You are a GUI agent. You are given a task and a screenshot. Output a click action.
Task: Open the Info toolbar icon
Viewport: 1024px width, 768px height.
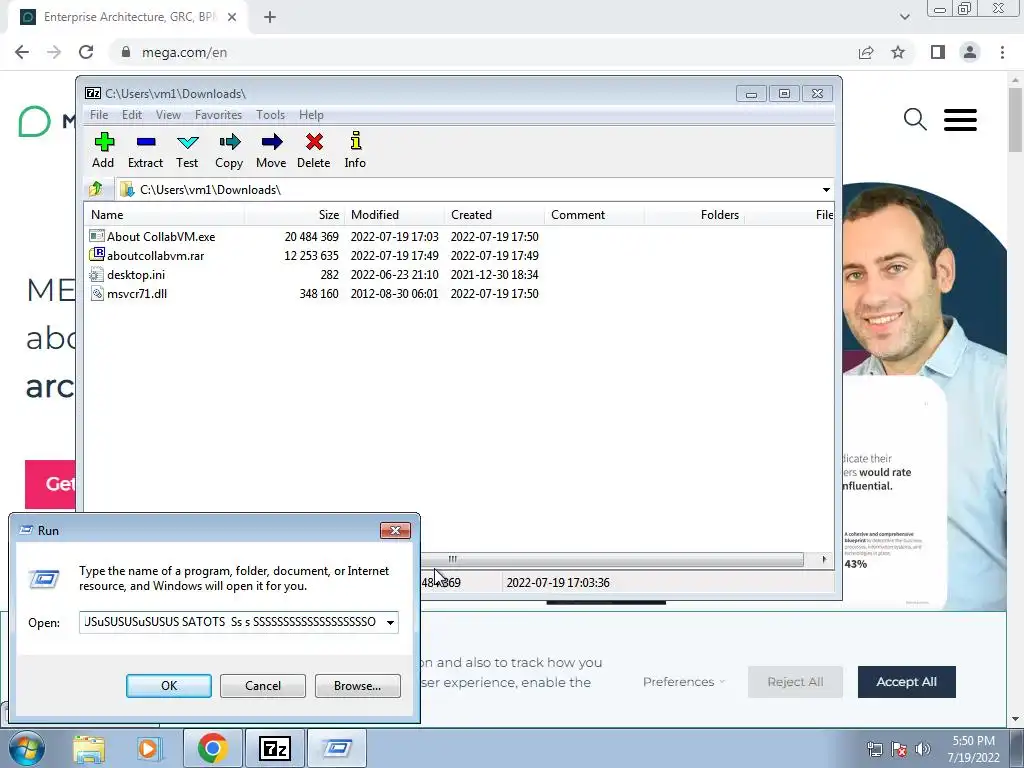point(355,150)
